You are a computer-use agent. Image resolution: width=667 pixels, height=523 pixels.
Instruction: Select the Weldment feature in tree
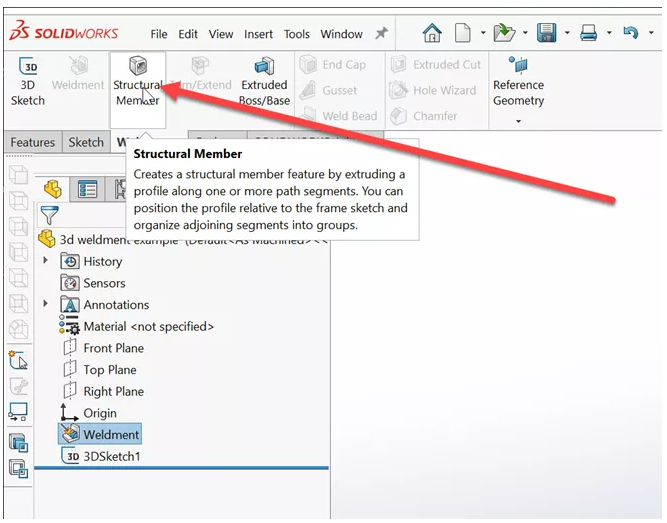pos(100,434)
